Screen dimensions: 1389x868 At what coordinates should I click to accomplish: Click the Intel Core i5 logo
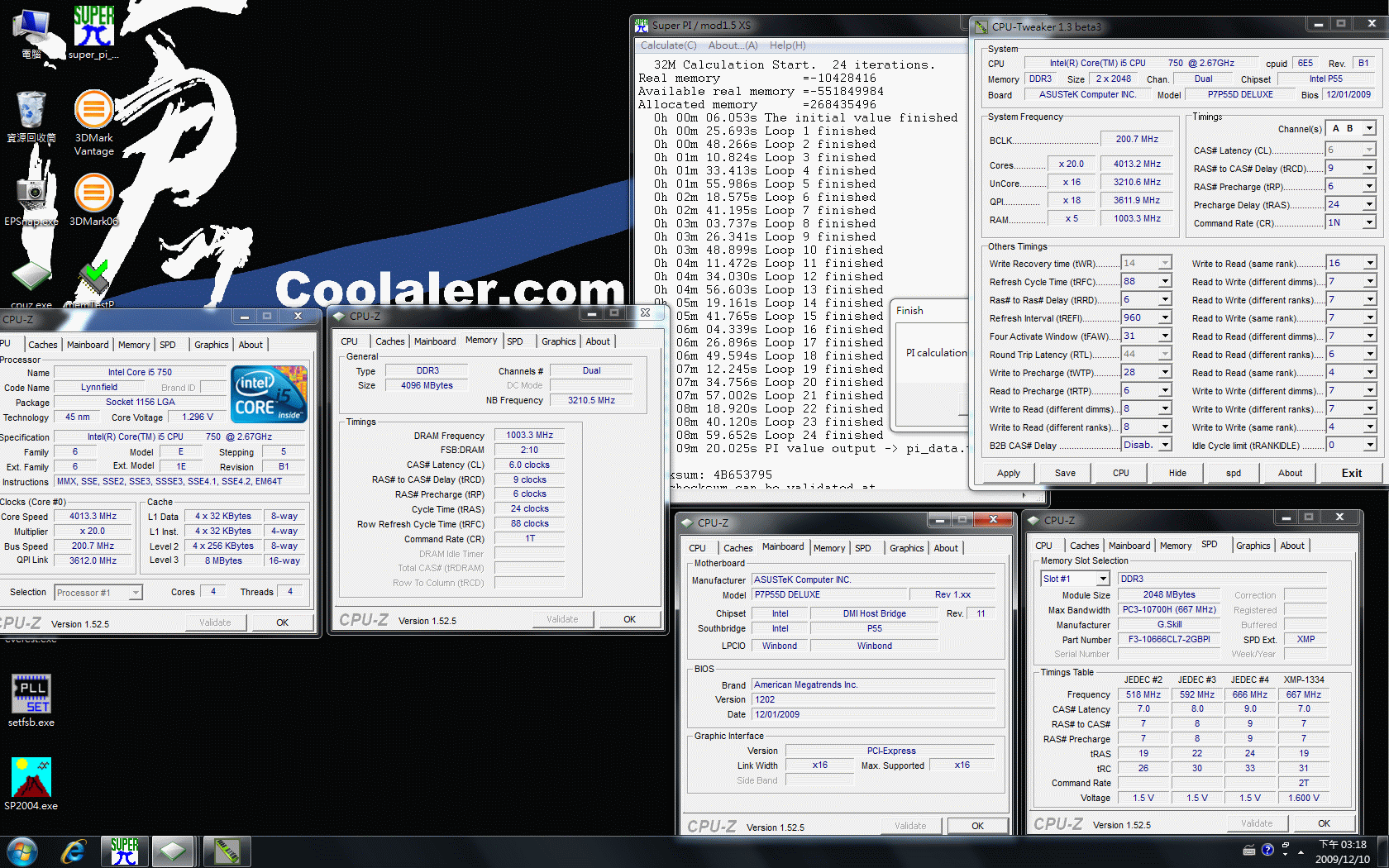[270, 394]
